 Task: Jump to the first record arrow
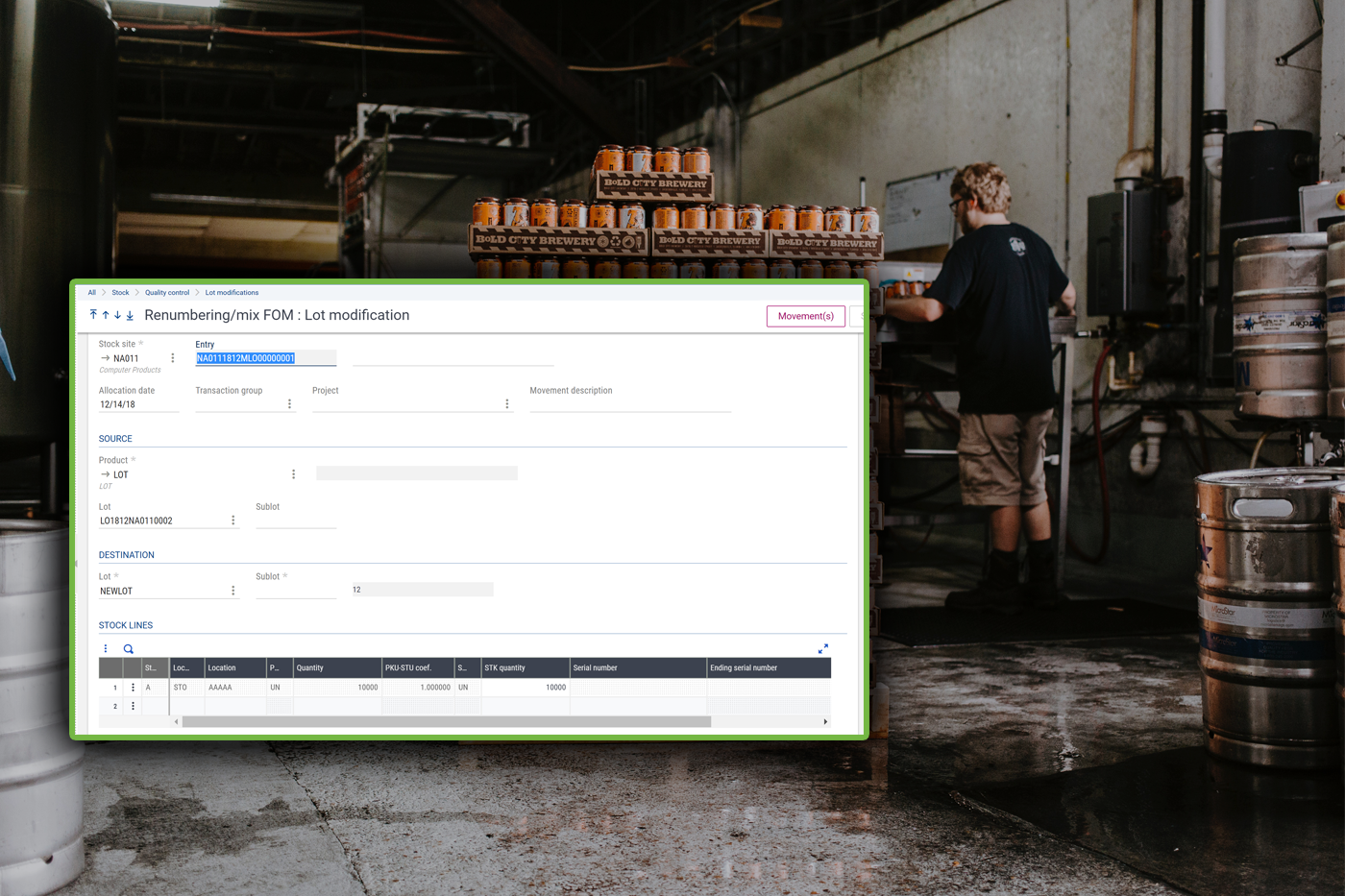click(93, 315)
